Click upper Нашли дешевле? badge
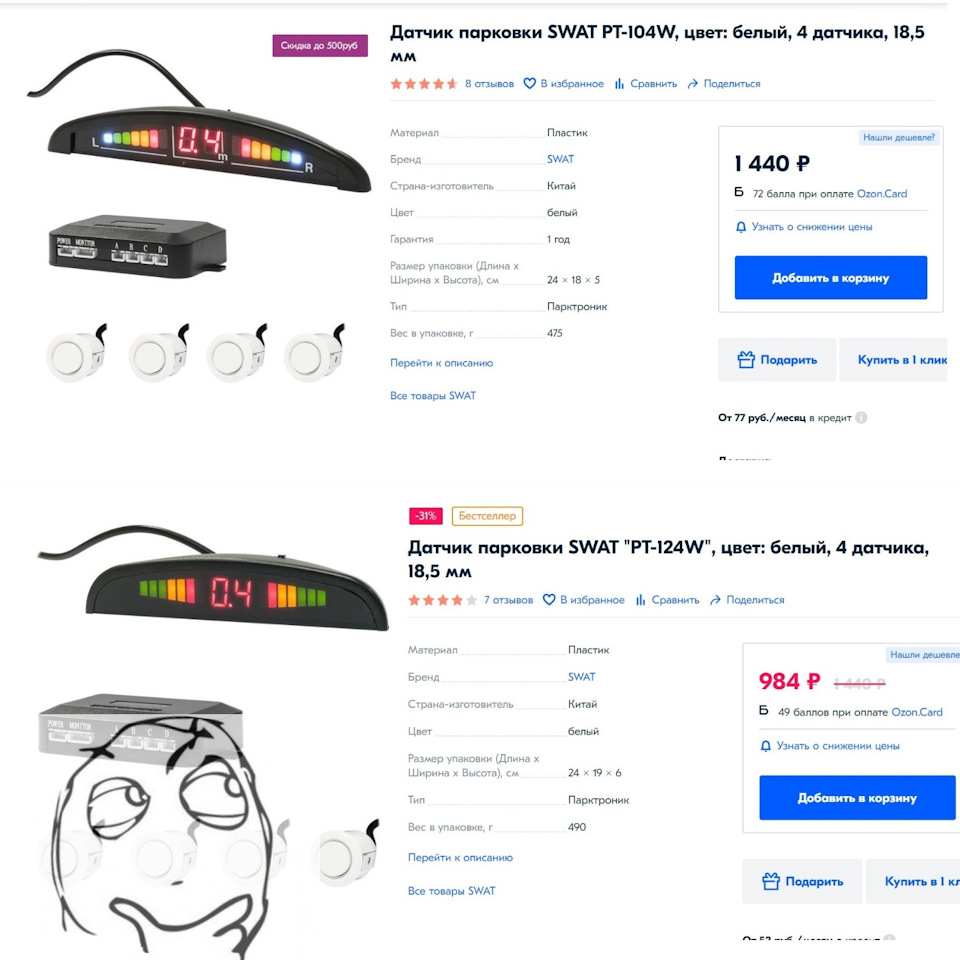 (899, 138)
